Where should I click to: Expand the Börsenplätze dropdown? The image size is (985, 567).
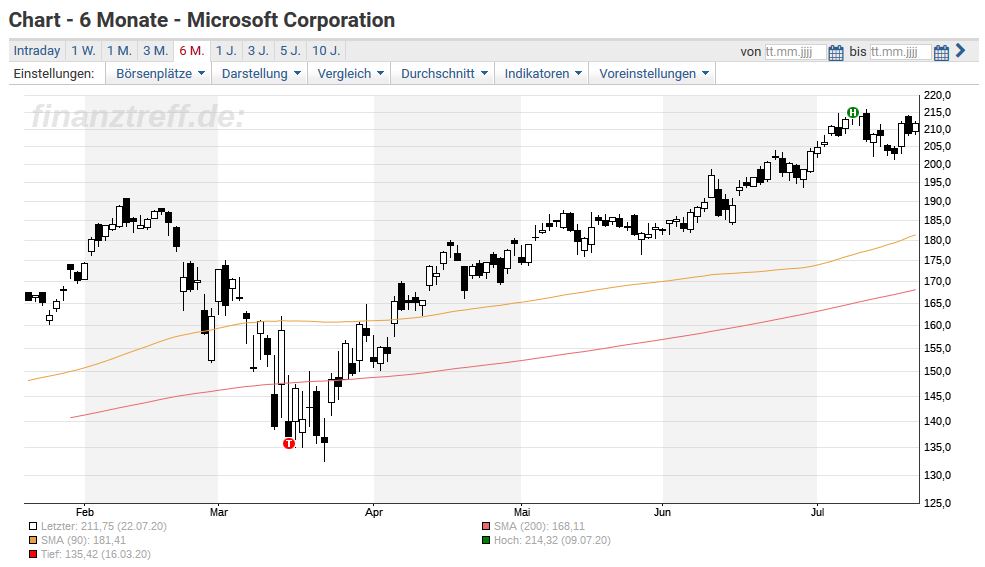[160, 73]
